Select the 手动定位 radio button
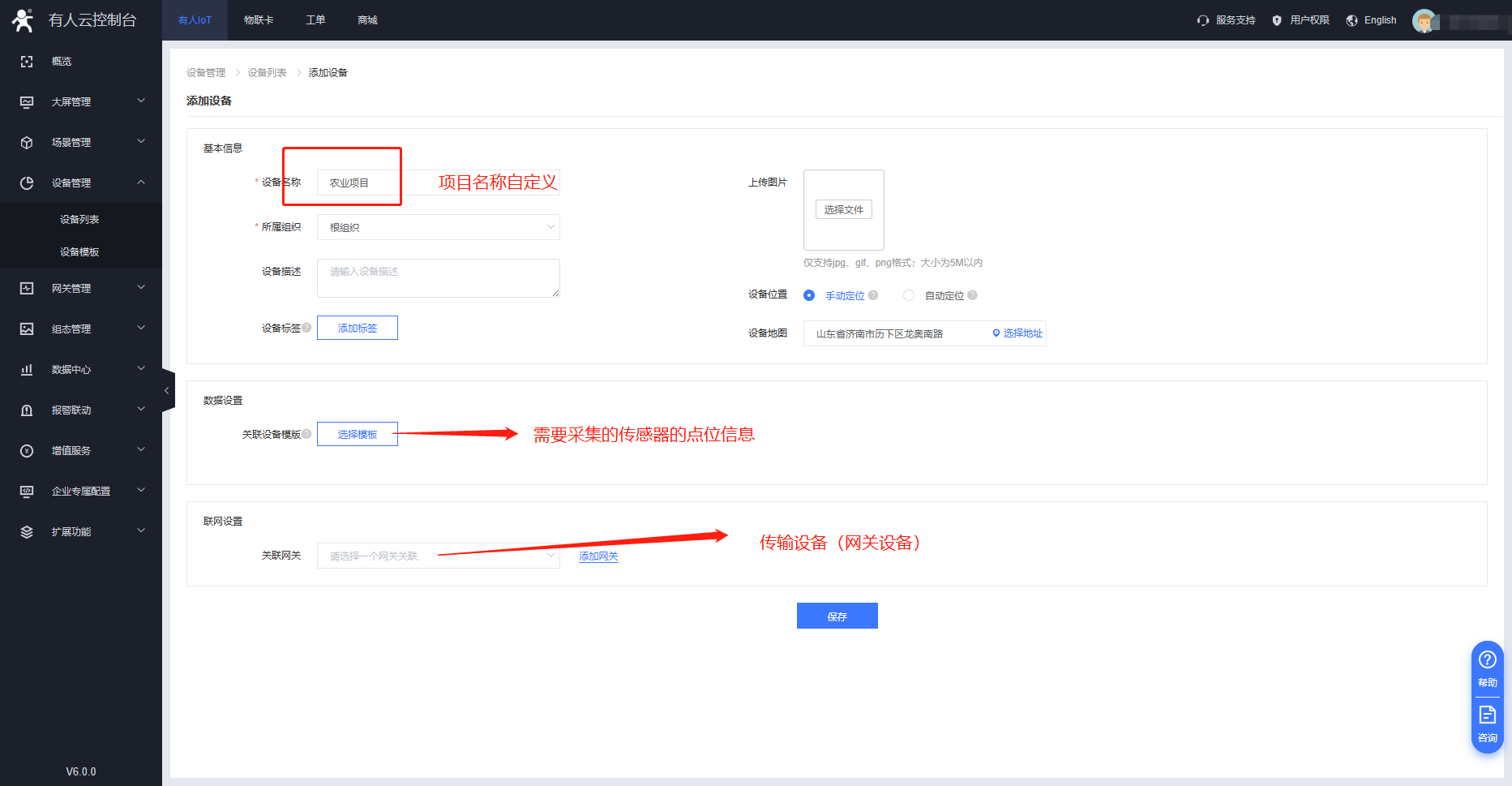The width and height of the screenshot is (1512, 786). click(809, 295)
